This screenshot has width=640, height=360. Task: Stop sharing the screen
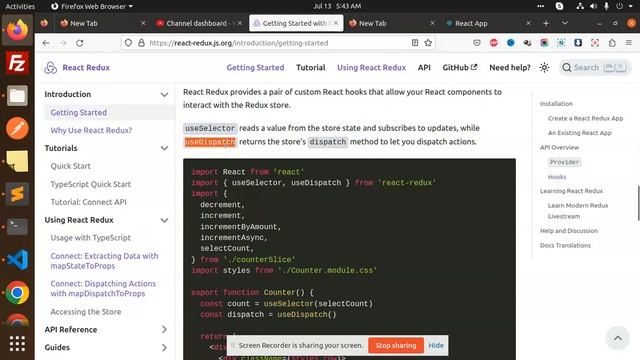(x=396, y=345)
